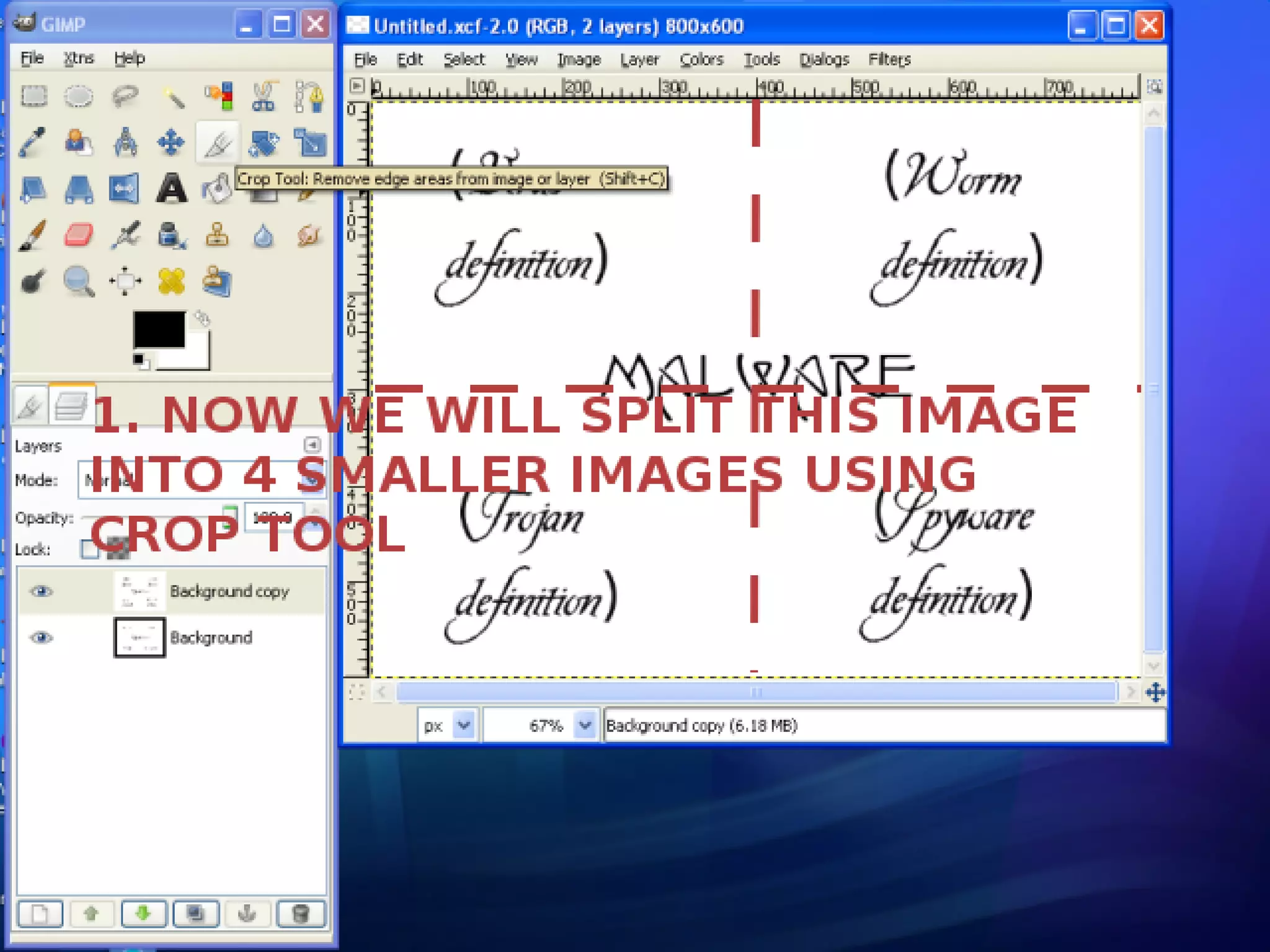Click the new layer button
Screen dimensions: 1270x952
(40, 914)
